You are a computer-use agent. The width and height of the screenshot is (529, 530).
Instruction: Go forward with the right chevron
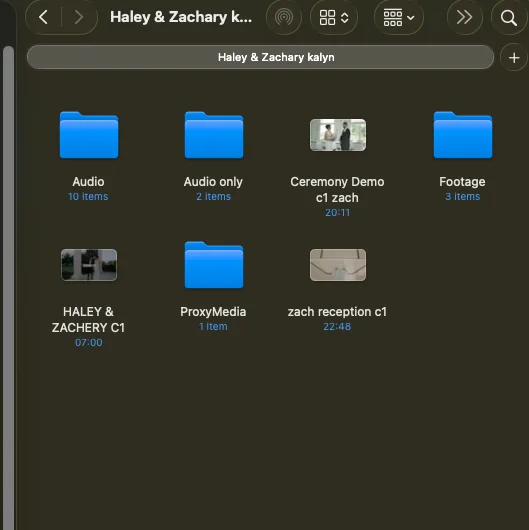(x=78, y=17)
